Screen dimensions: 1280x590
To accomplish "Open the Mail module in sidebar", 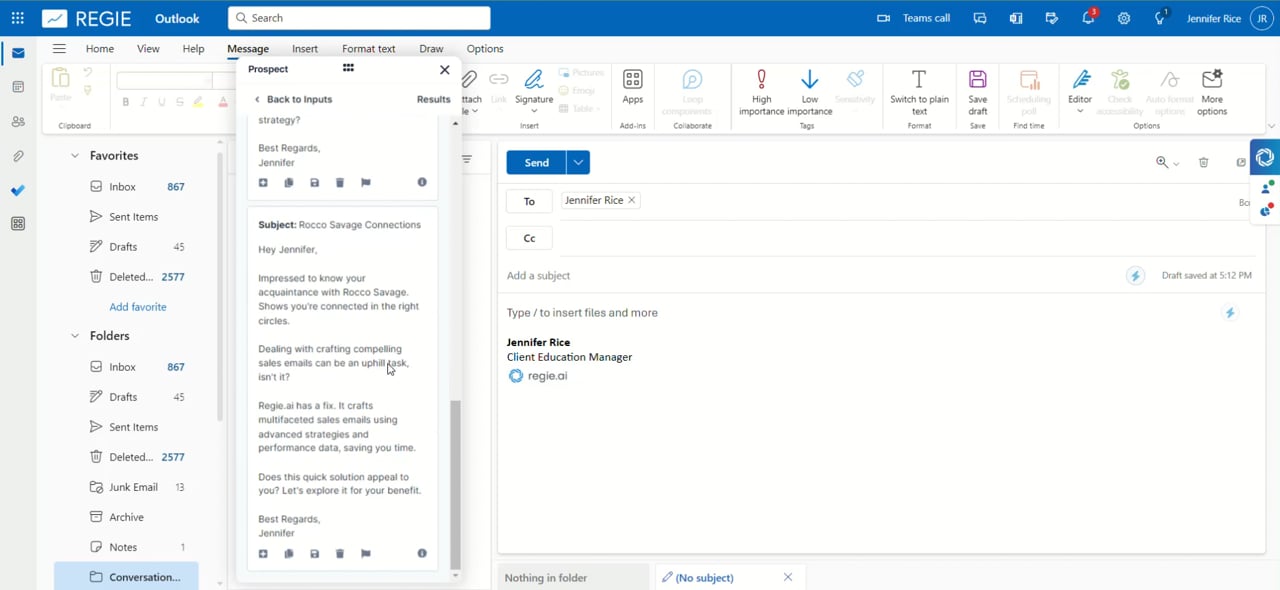I will pyautogui.click(x=18, y=53).
